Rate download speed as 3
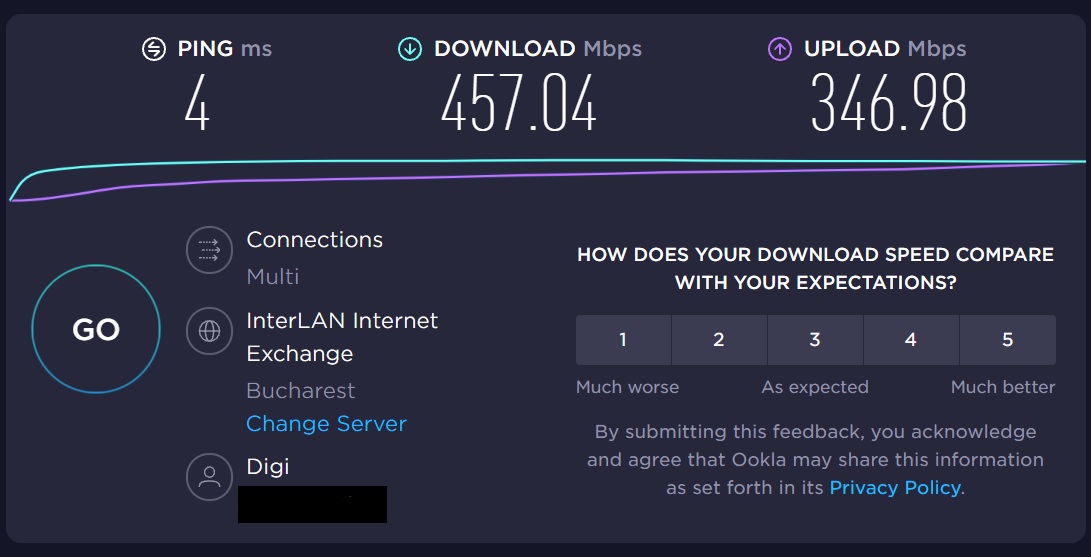 pos(815,340)
